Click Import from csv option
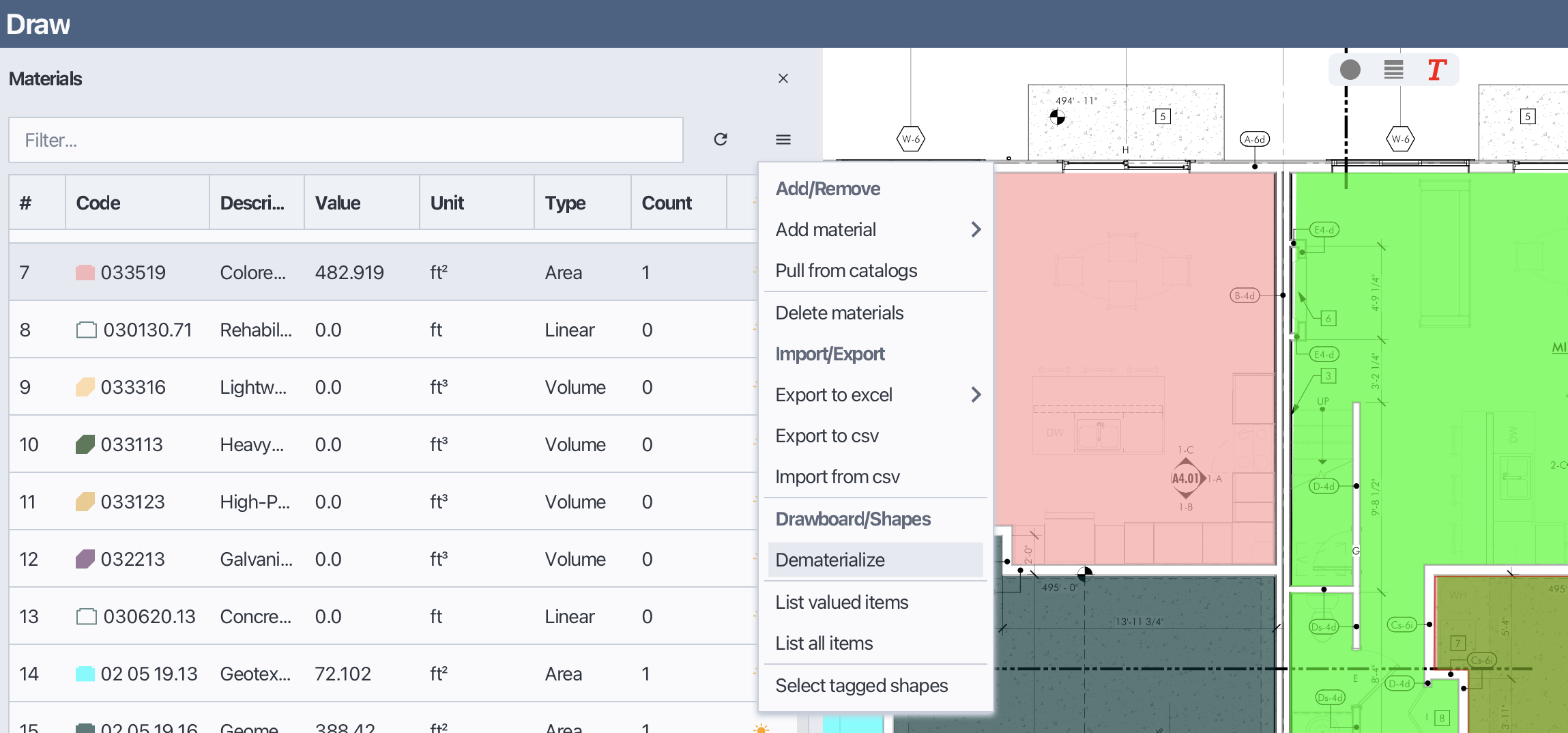Image resolution: width=1568 pixels, height=733 pixels. [x=837, y=476]
